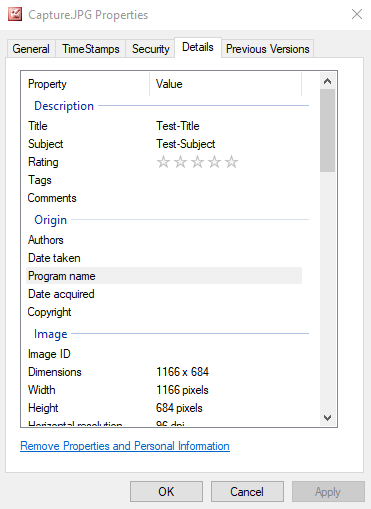This screenshot has height=509, width=371.
Task: Edit the Subject value Test-Subject
Action: point(186,144)
